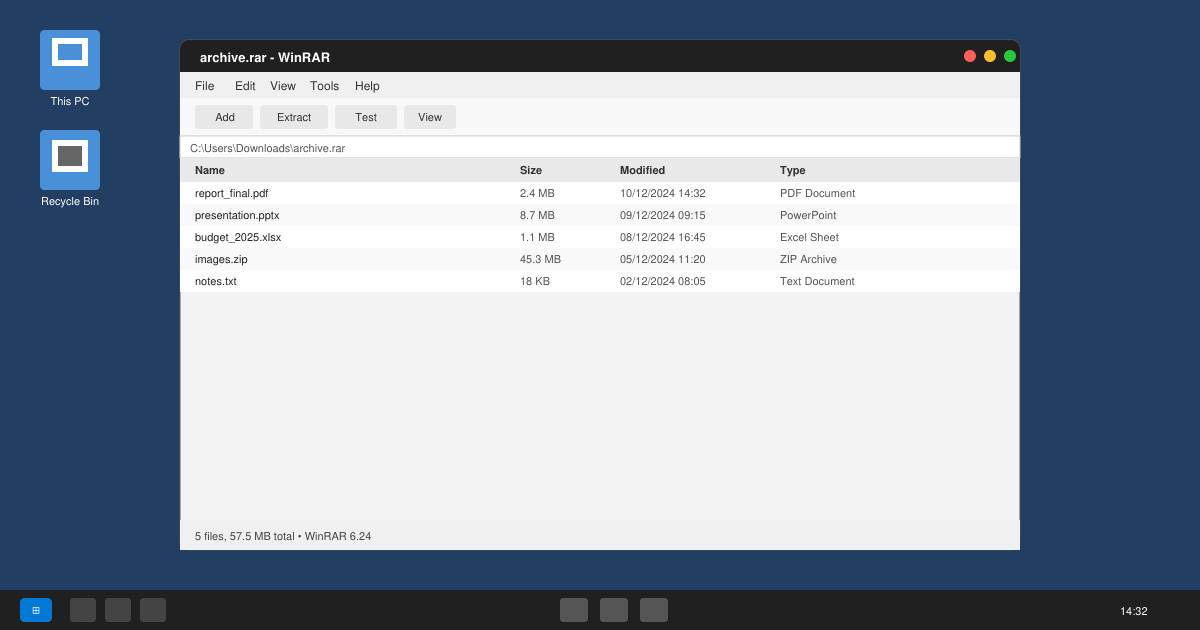The height and width of the screenshot is (630, 1200).
Task: Select file presentation.pptx
Action: 600,215
